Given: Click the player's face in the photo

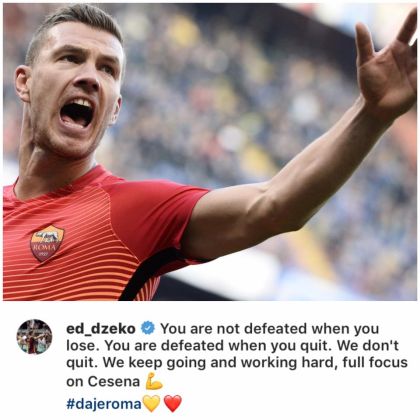Looking at the screenshot, I should [75, 90].
